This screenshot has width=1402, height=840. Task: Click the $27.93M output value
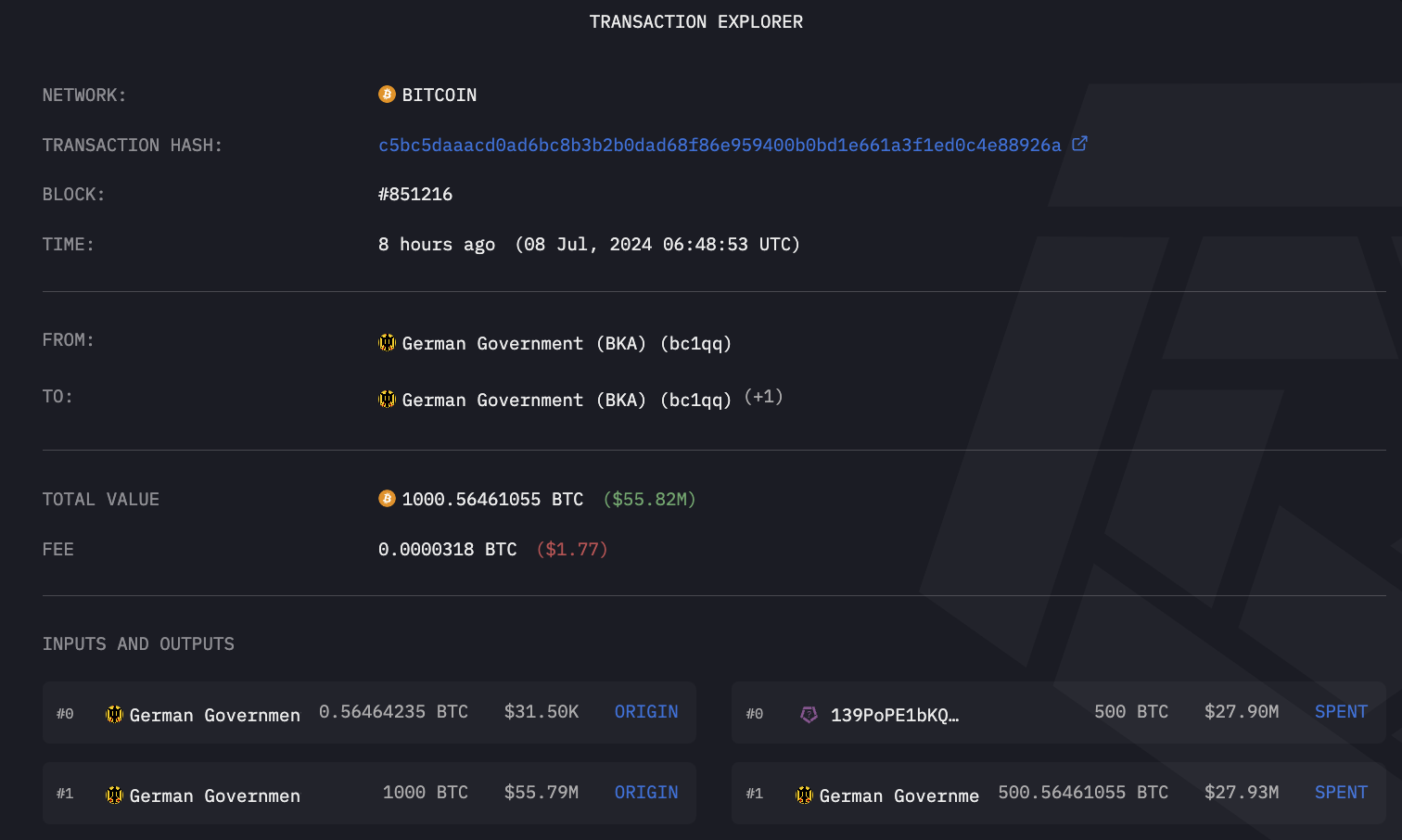coord(1242,792)
